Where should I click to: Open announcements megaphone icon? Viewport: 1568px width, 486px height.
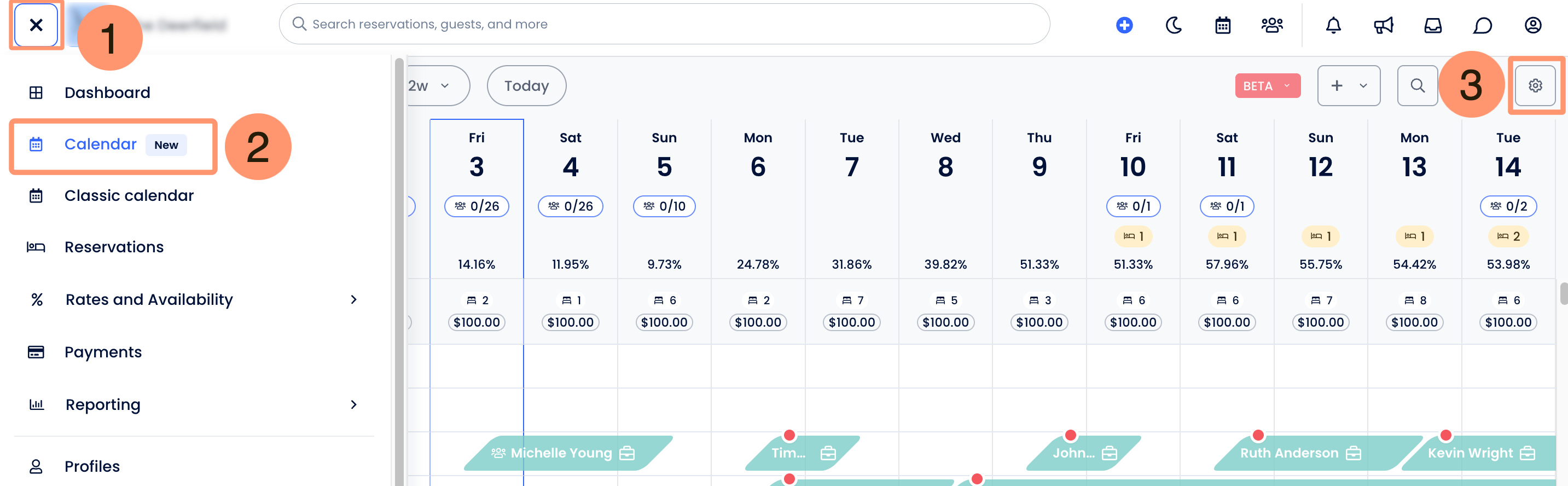click(1383, 25)
